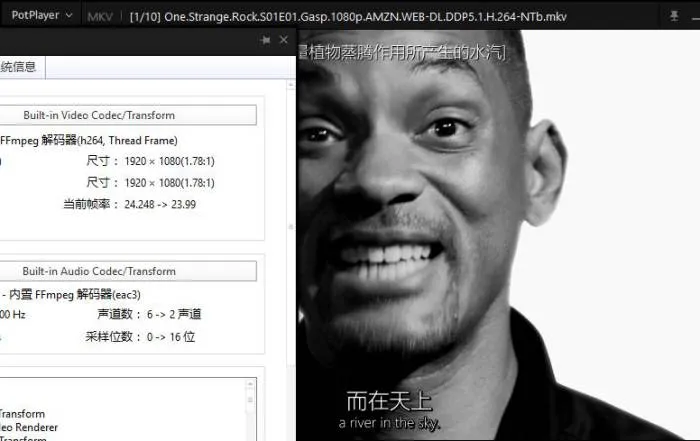The height and width of the screenshot is (441, 700).
Task: Select the Video Renderer entry in filter list
Action: coord(30,427)
